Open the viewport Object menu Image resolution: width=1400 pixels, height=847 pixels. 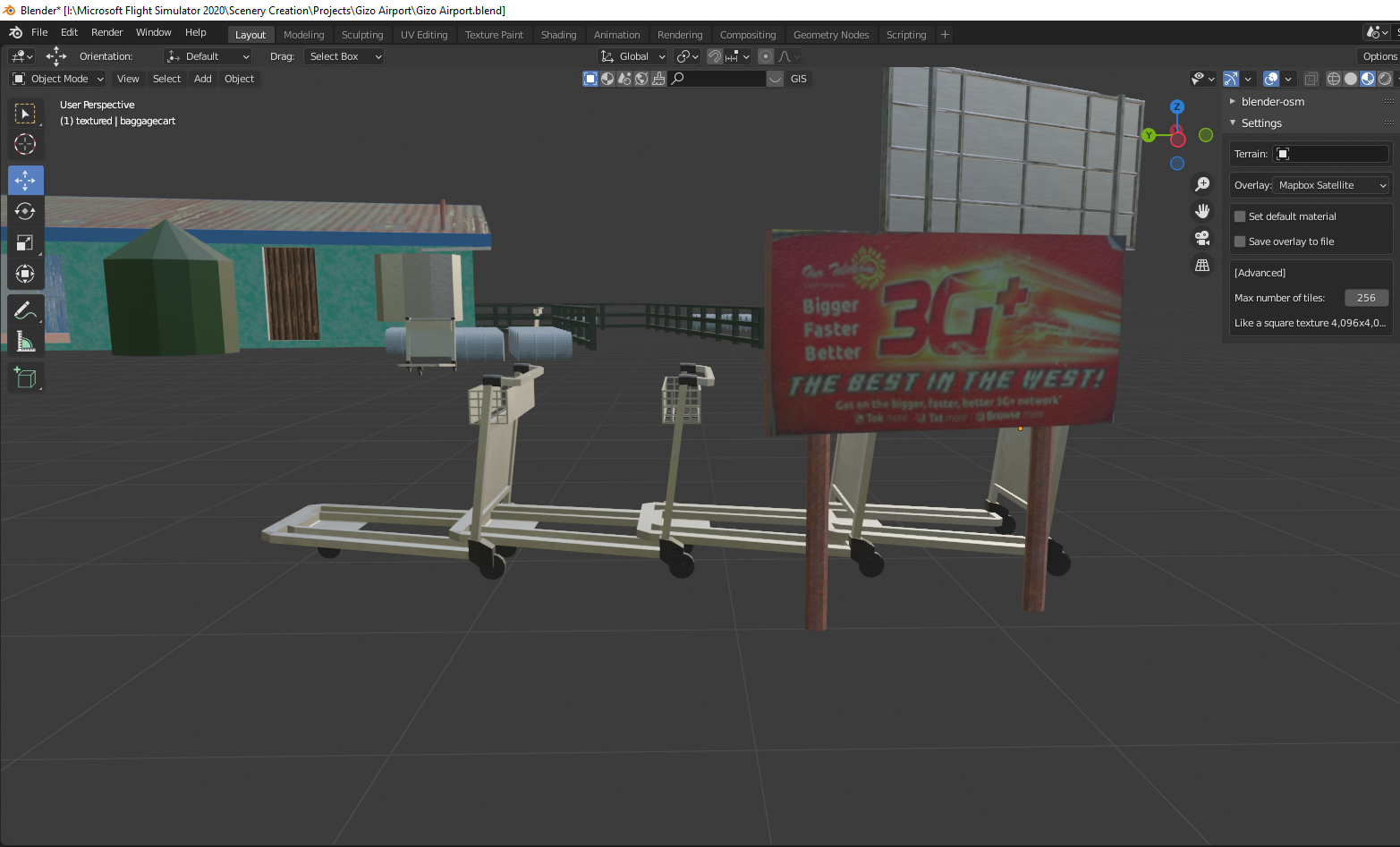click(x=239, y=79)
